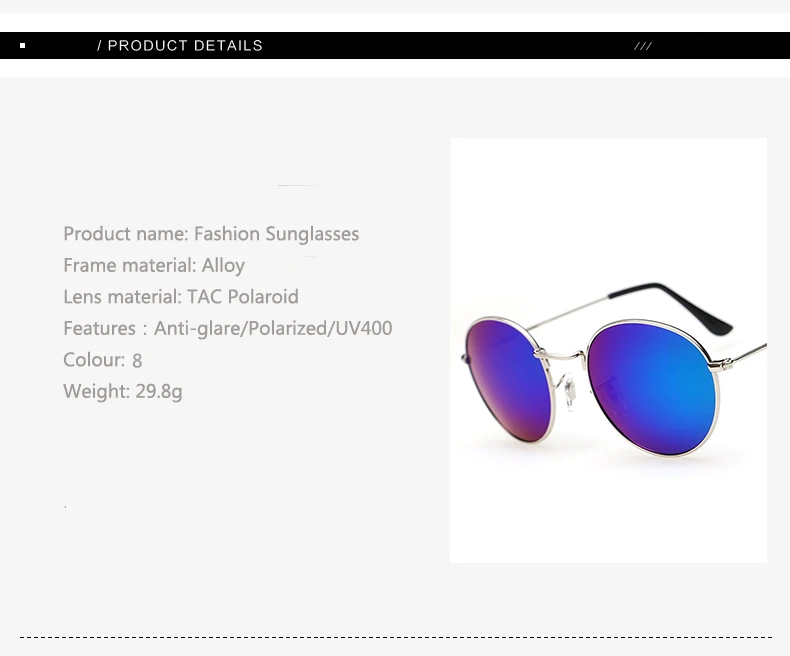Click the transparent nose pad

[570, 391]
